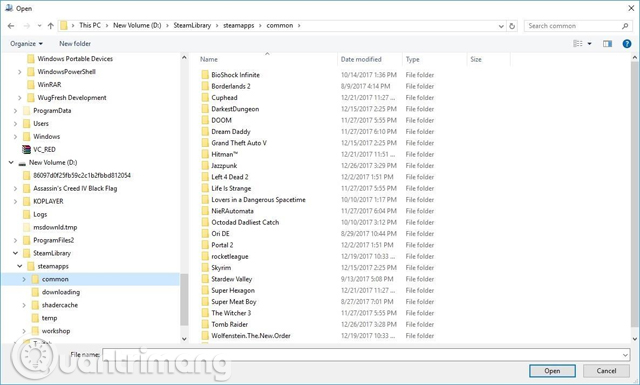Select the Cuphead folder icon
The image size is (640, 385).
205,98
